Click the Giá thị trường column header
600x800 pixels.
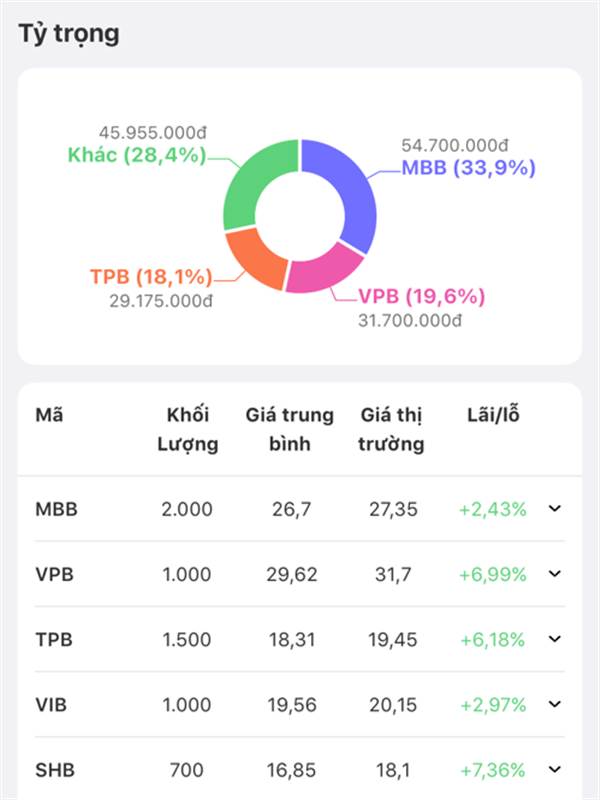tap(391, 429)
